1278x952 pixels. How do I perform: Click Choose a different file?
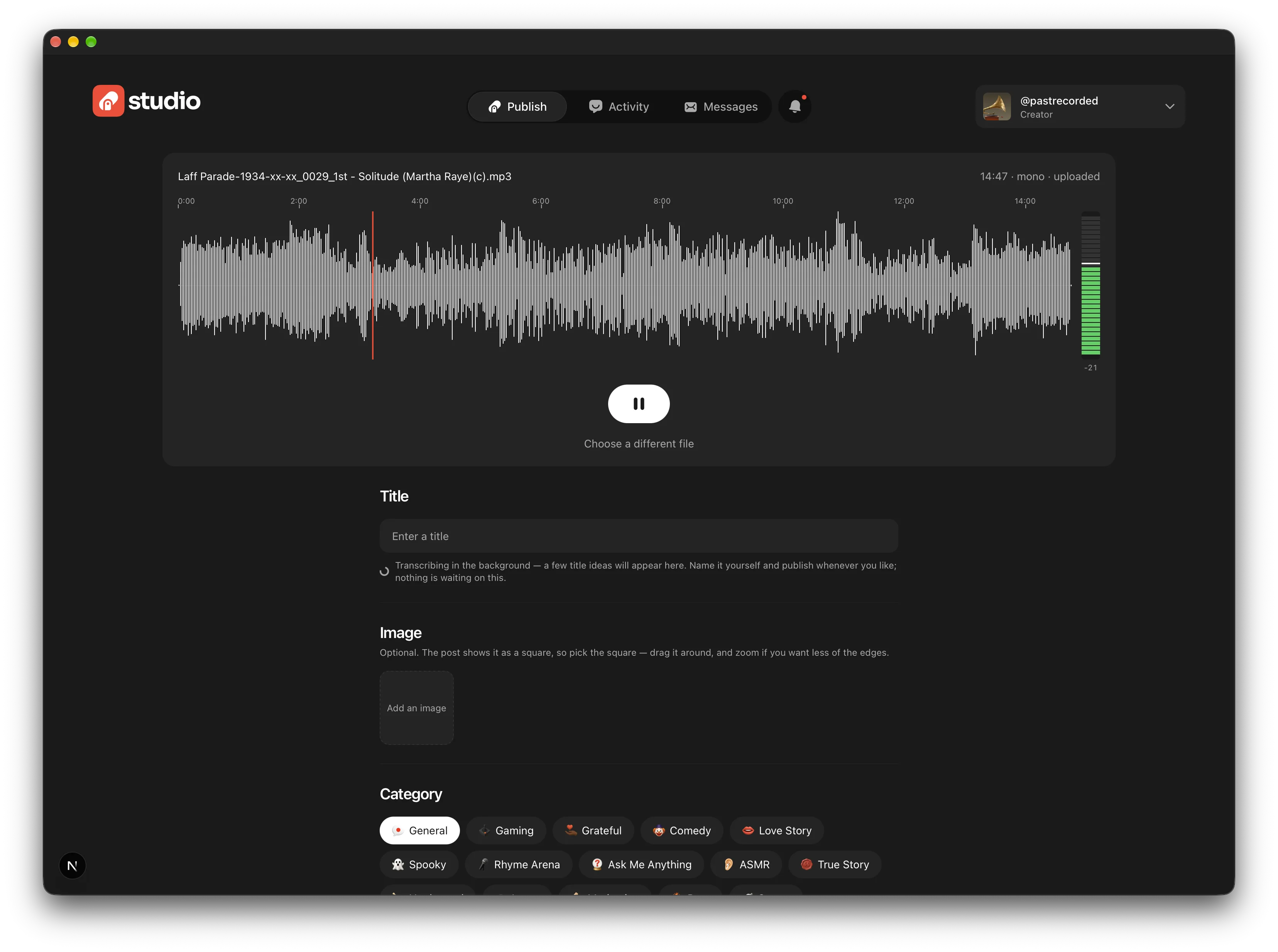click(x=639, y=444)
